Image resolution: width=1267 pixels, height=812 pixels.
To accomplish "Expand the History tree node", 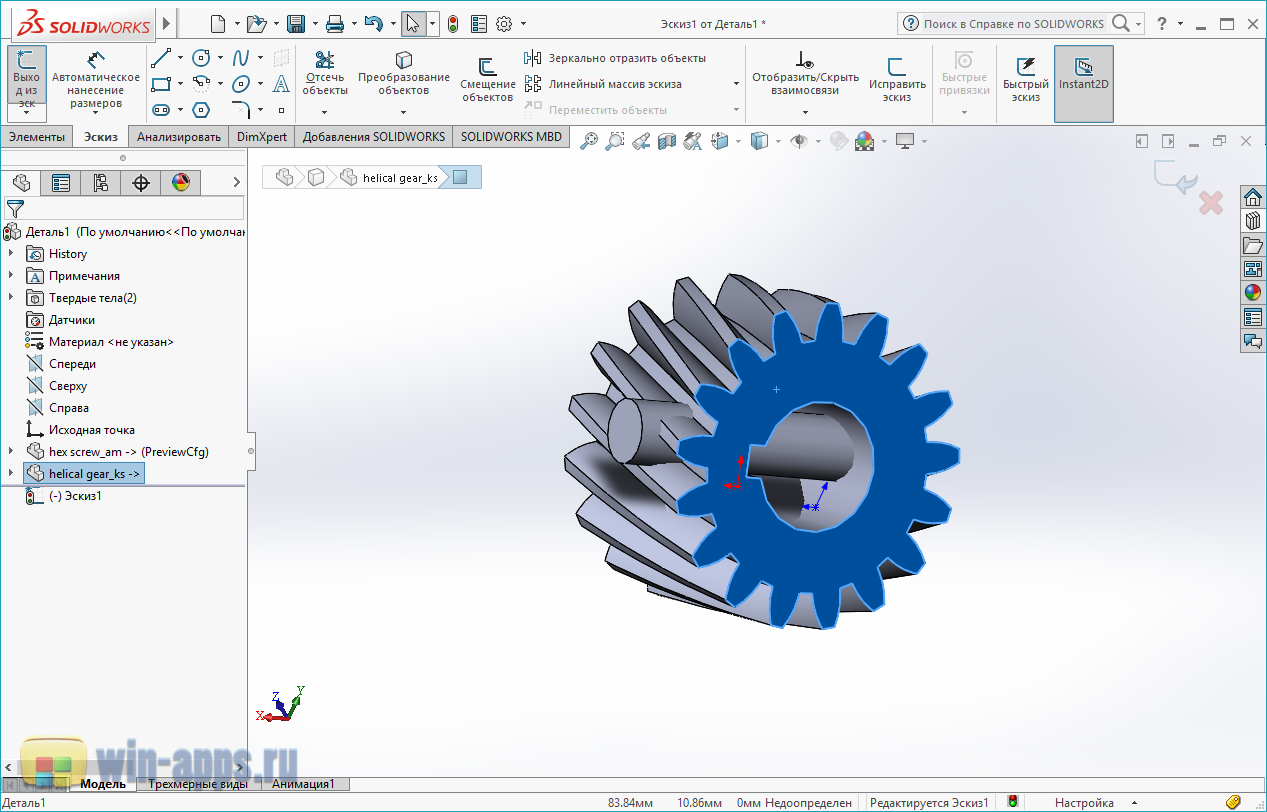I will [x=12, y=254].
